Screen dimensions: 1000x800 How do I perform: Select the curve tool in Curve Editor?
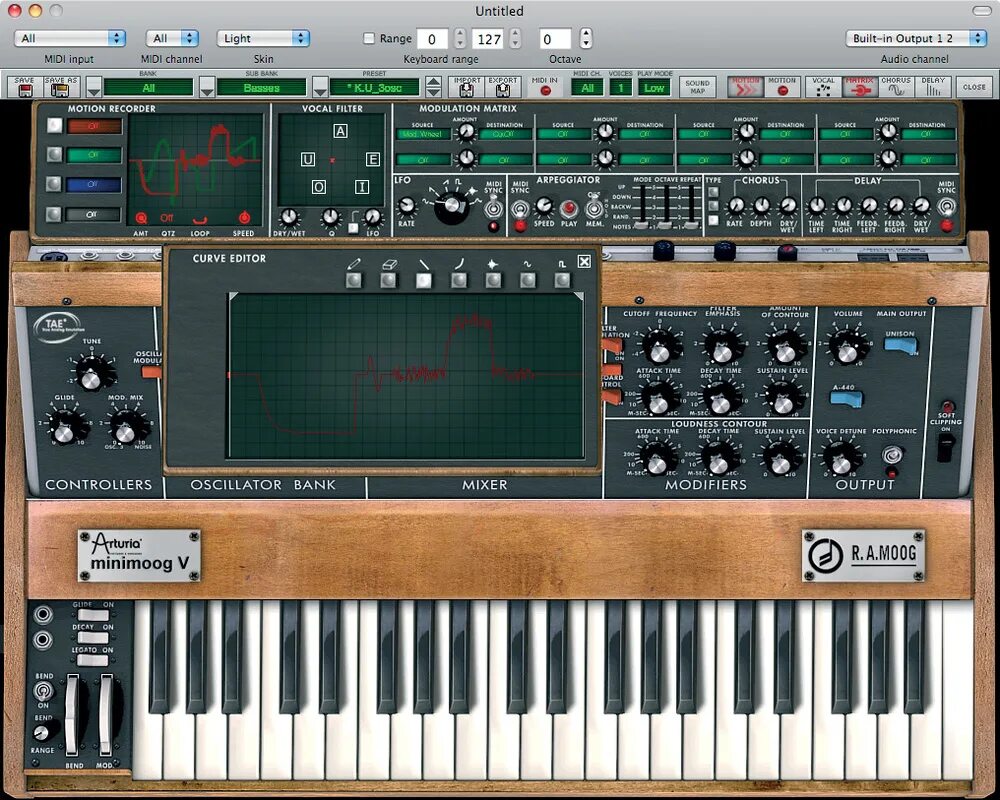coord(459,279)
